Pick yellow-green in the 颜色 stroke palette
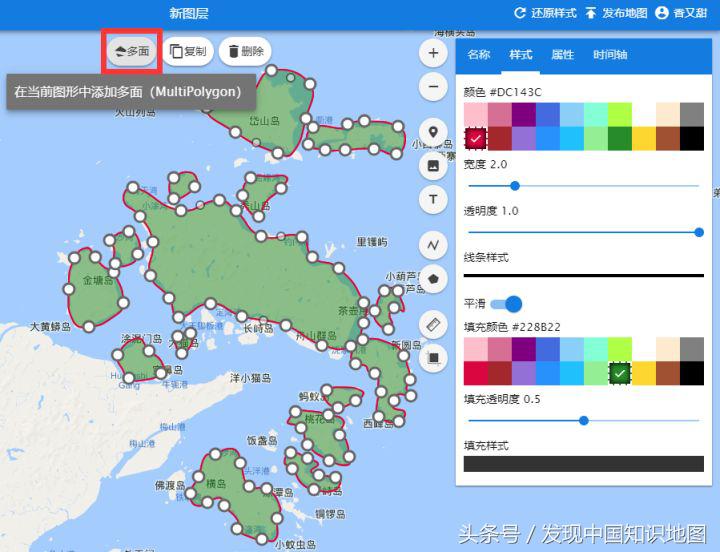Screen dimensions: 720x552 click(620, 114)
